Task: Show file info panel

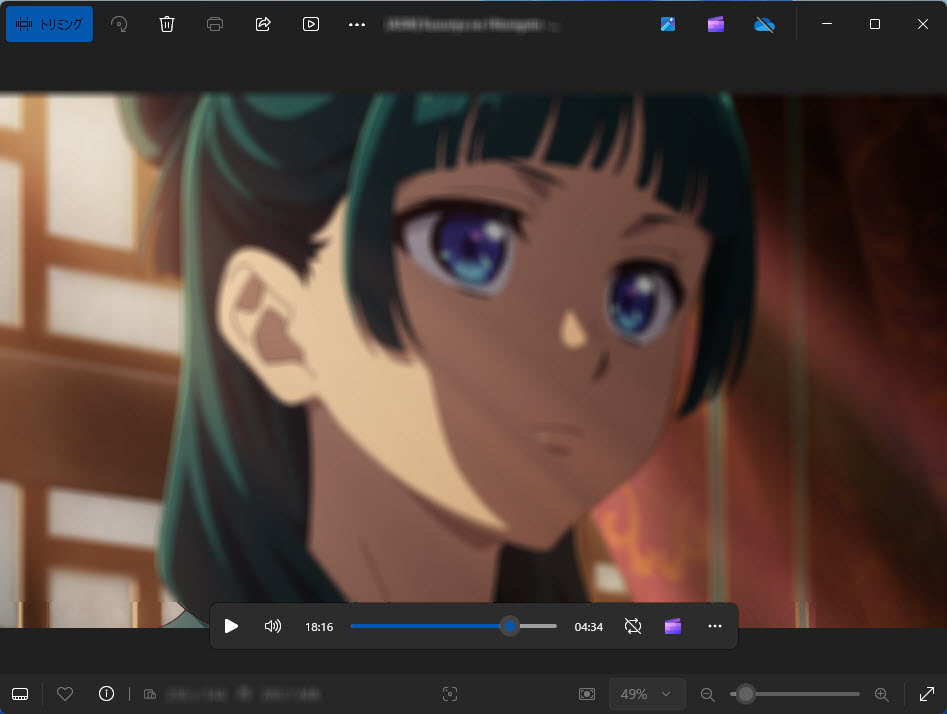Action: click(106, 694)
